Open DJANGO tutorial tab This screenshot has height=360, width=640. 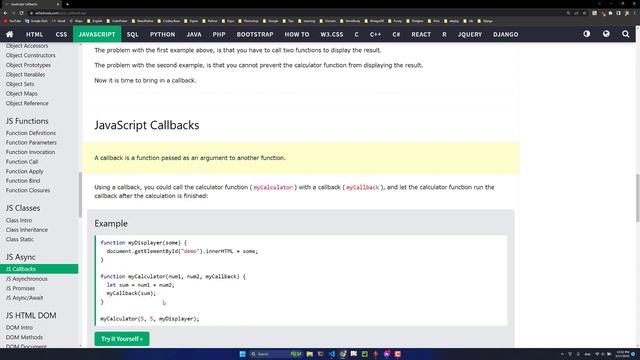click(x=505, y=34)
